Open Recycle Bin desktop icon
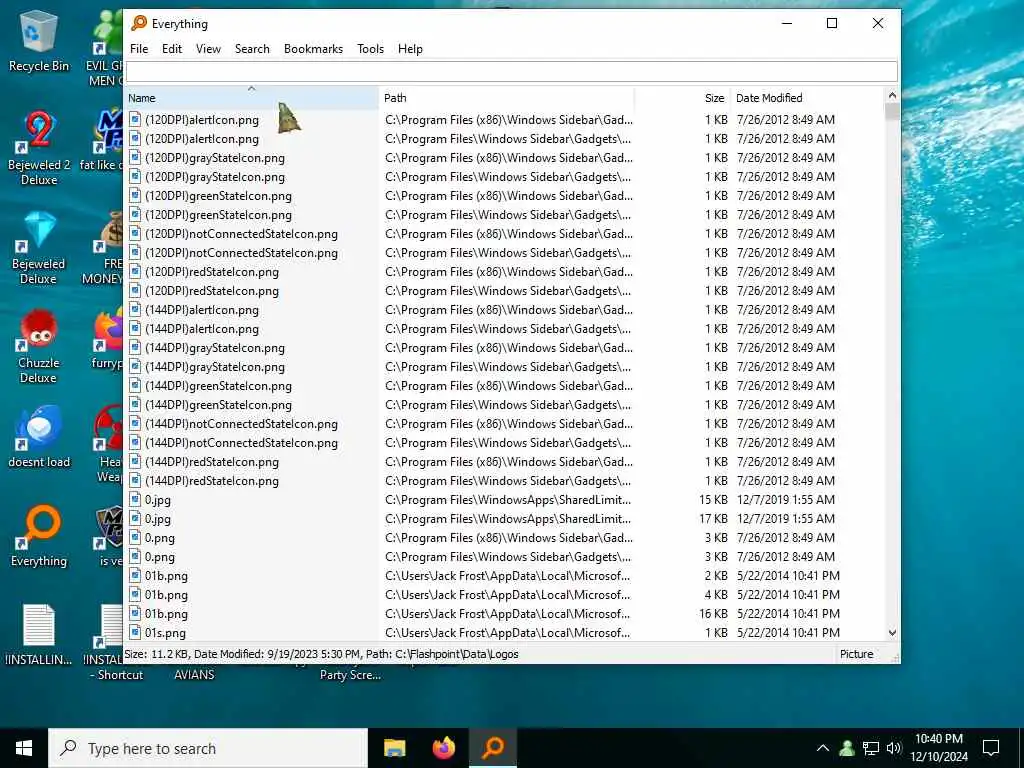 click(39, 41)
